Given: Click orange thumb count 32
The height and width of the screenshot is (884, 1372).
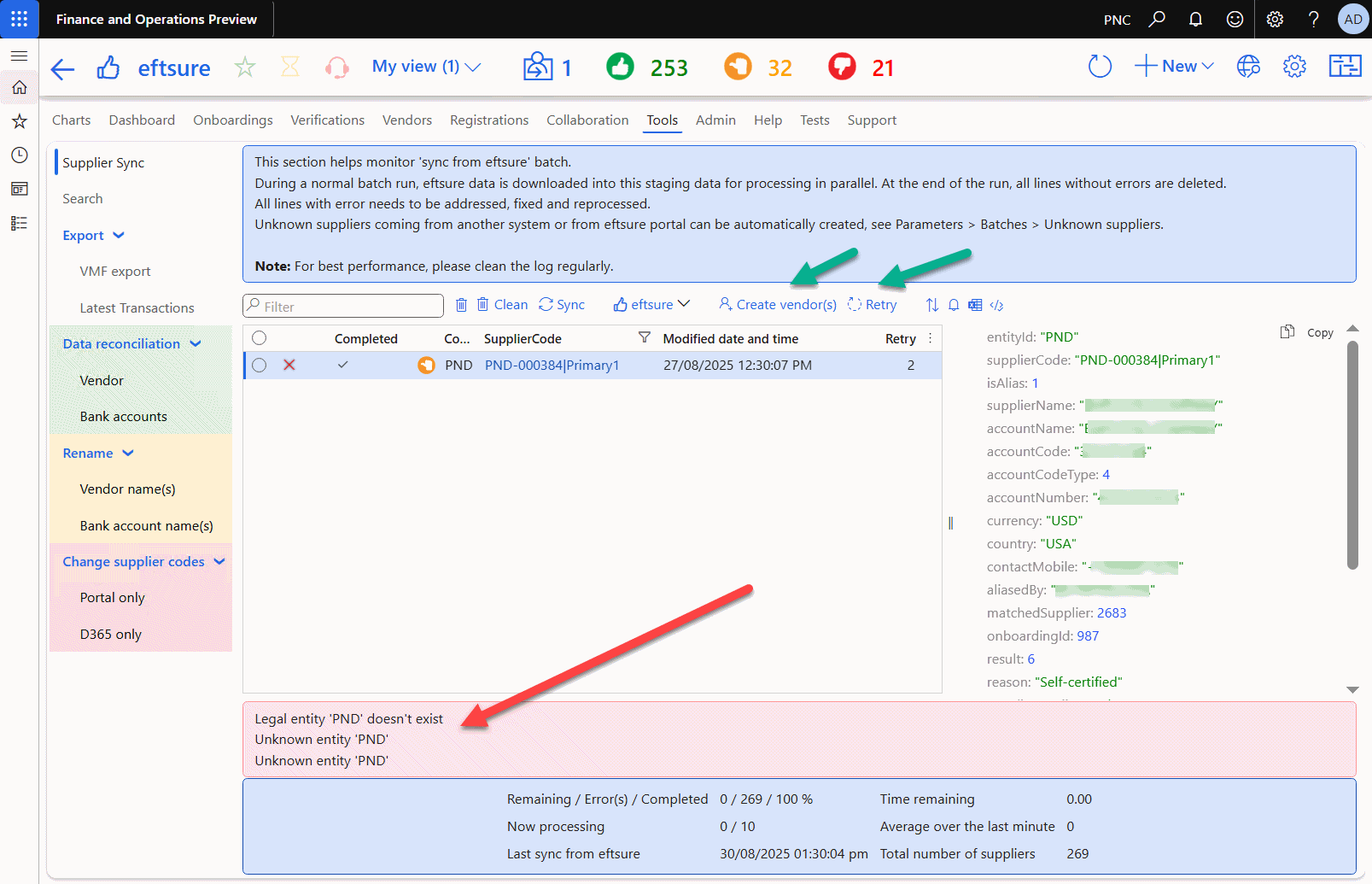Looking at the screenshot, I should 758,67.
